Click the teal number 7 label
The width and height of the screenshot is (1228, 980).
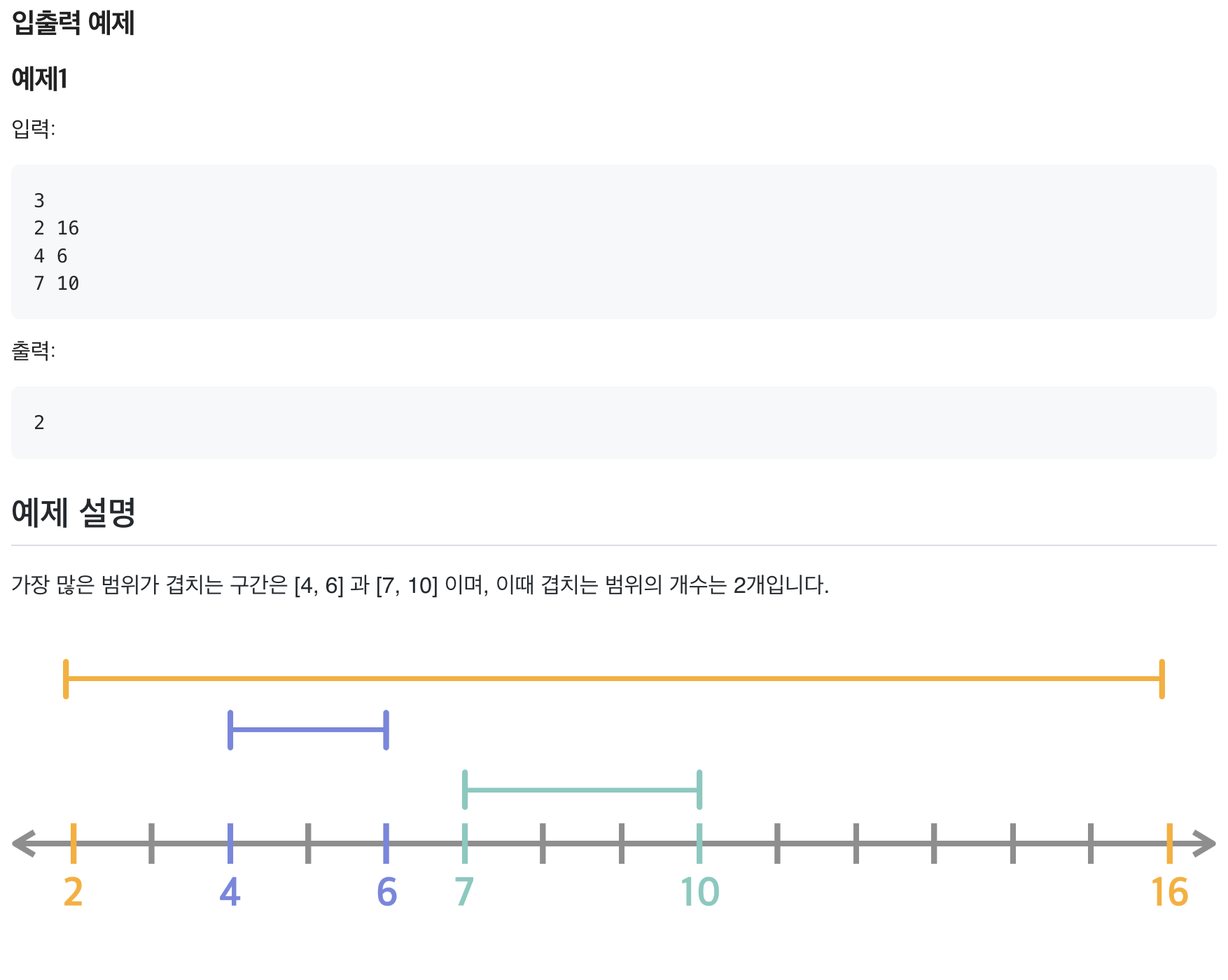pos(464,892)
